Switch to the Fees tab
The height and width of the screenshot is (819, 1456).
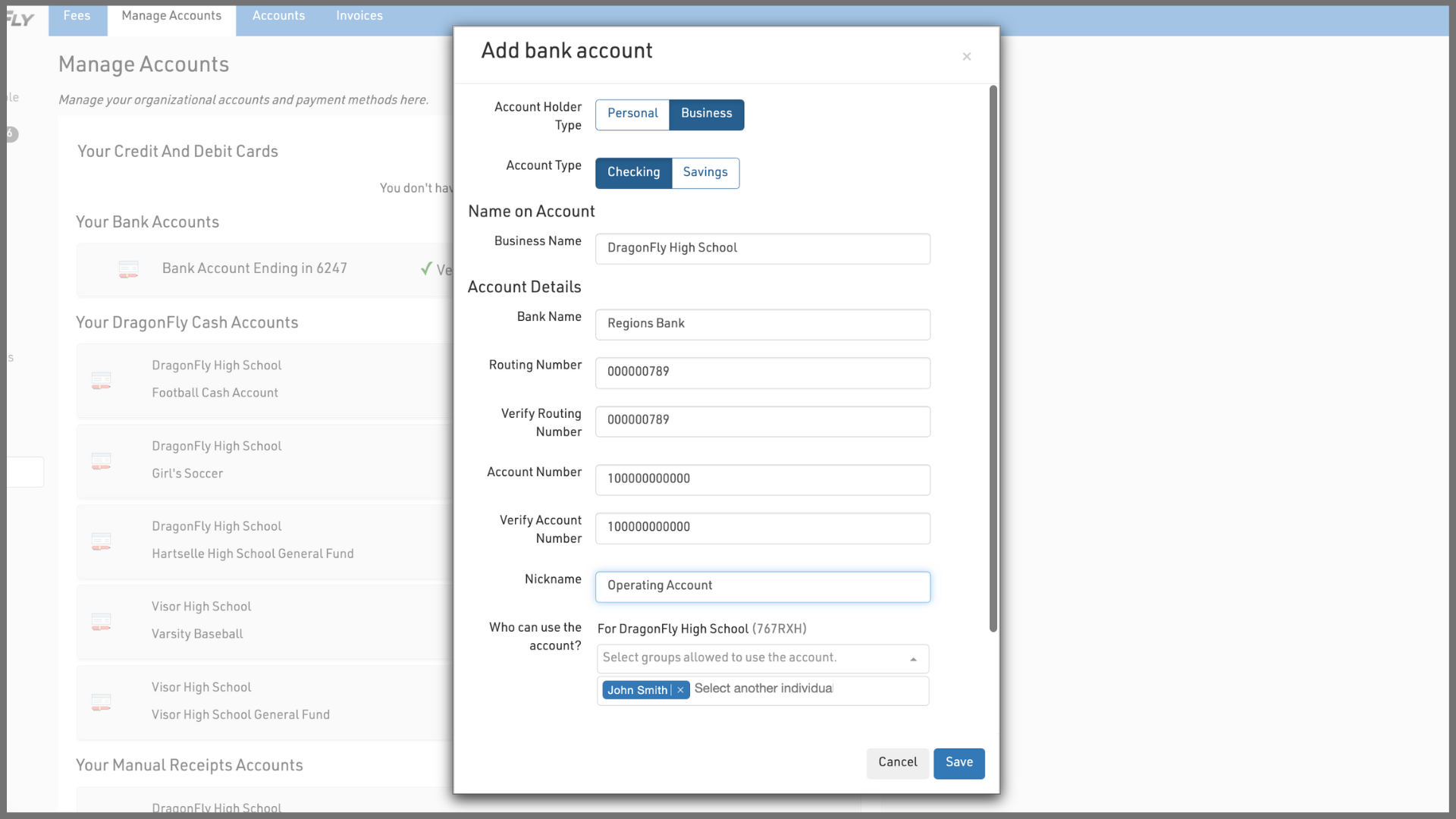77,16
